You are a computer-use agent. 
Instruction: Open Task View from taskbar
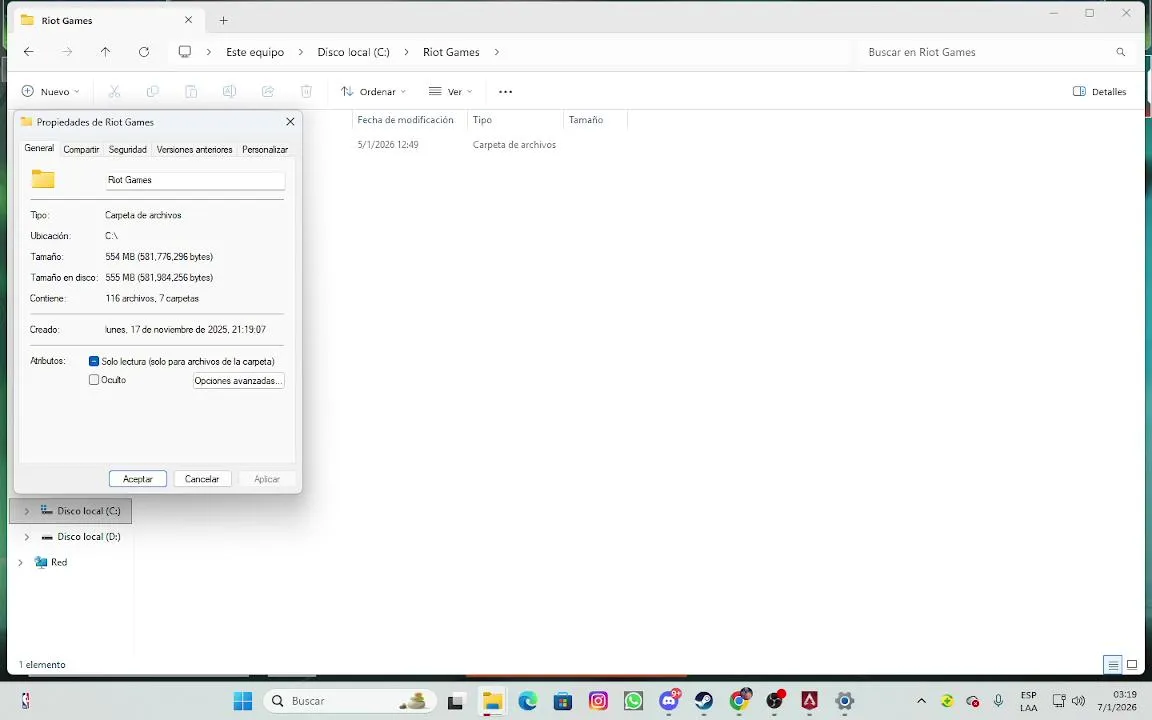[x=456, y=701]
